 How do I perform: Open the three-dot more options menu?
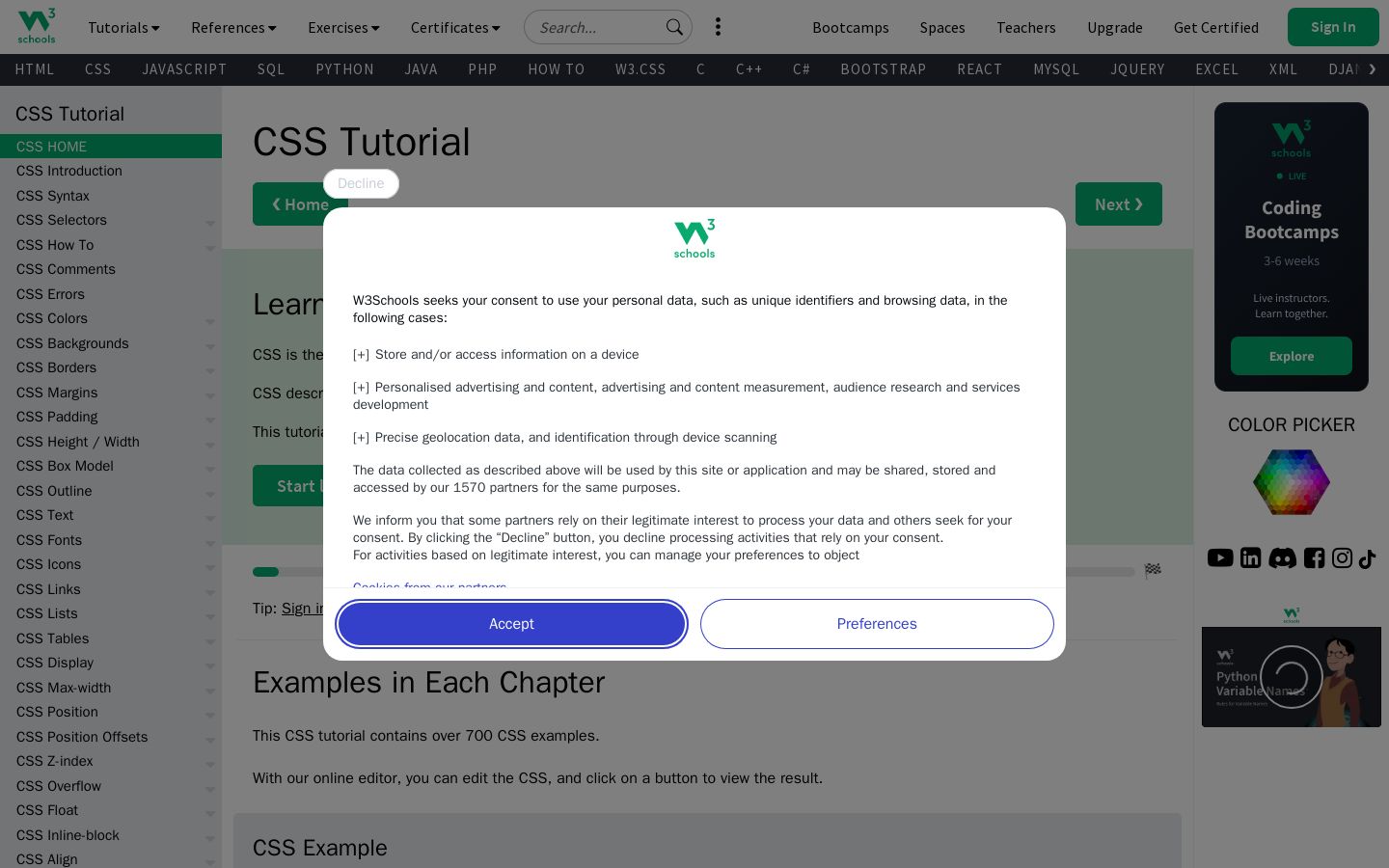click(x=718, y=27)
